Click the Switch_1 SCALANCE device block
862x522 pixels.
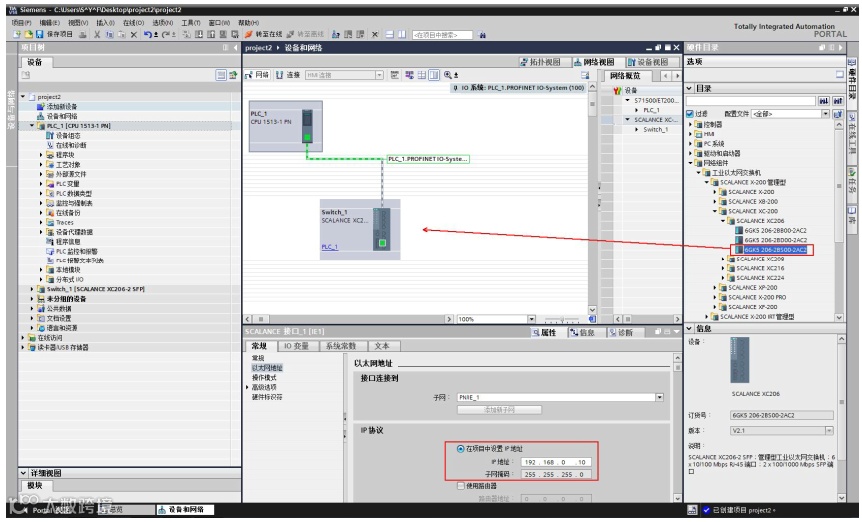pyautogui.click(x=360, y=229)
